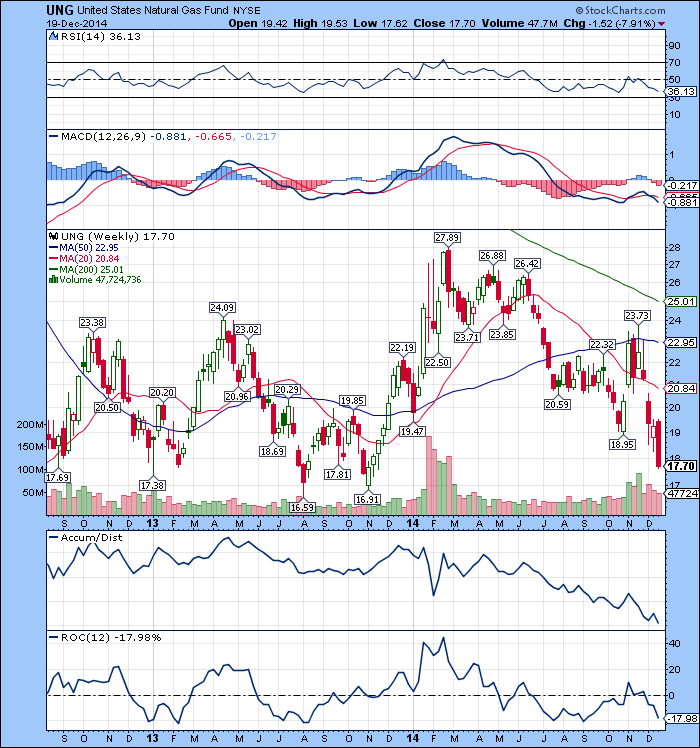This screenshot has width=700, height=748.
Task: Click the MA(20) 20.84 legend text
Action: 89,259
